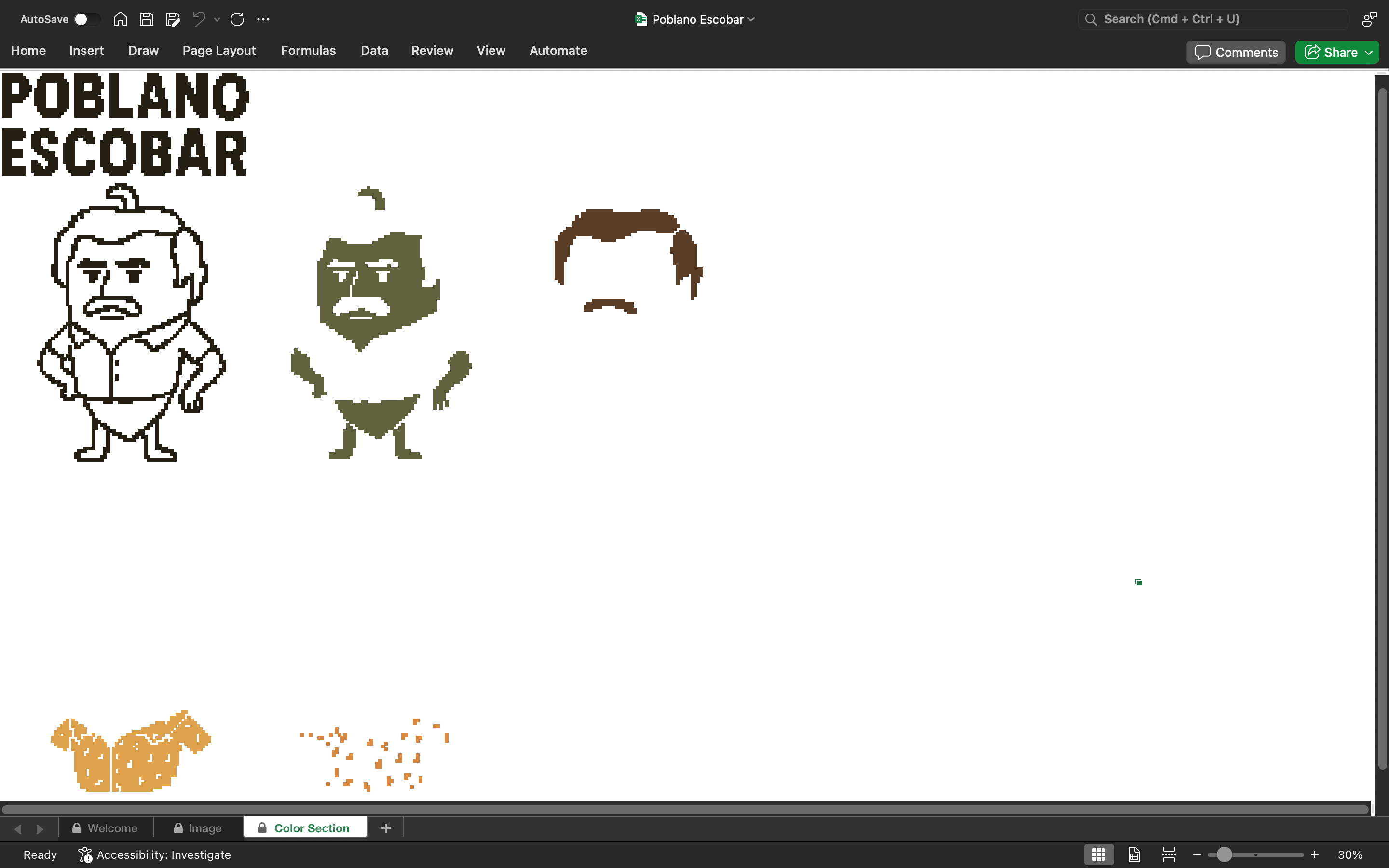Viewport: 1389px width, 868px height.
Task: Select the Color Section sheet tab
Action: [x=305, y=828]
